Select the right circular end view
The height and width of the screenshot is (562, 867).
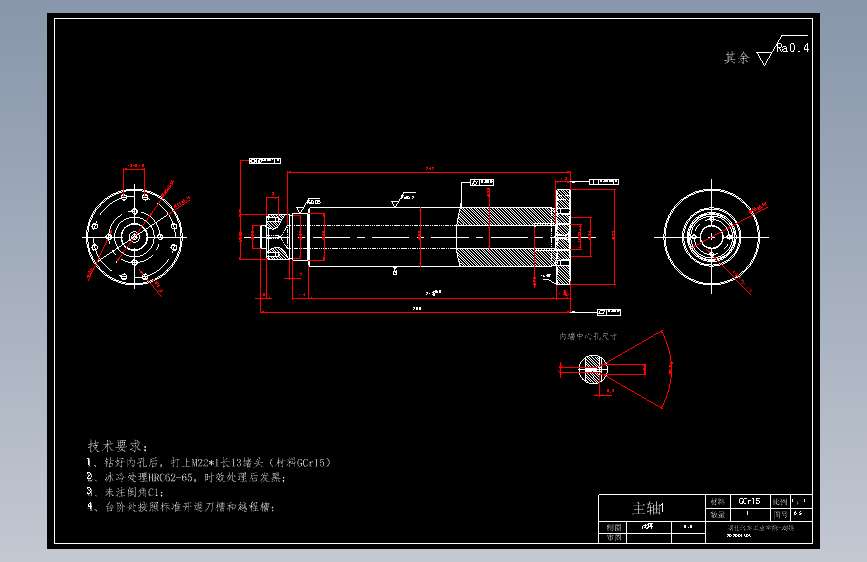pyautogui.click(x=711, y=237)
